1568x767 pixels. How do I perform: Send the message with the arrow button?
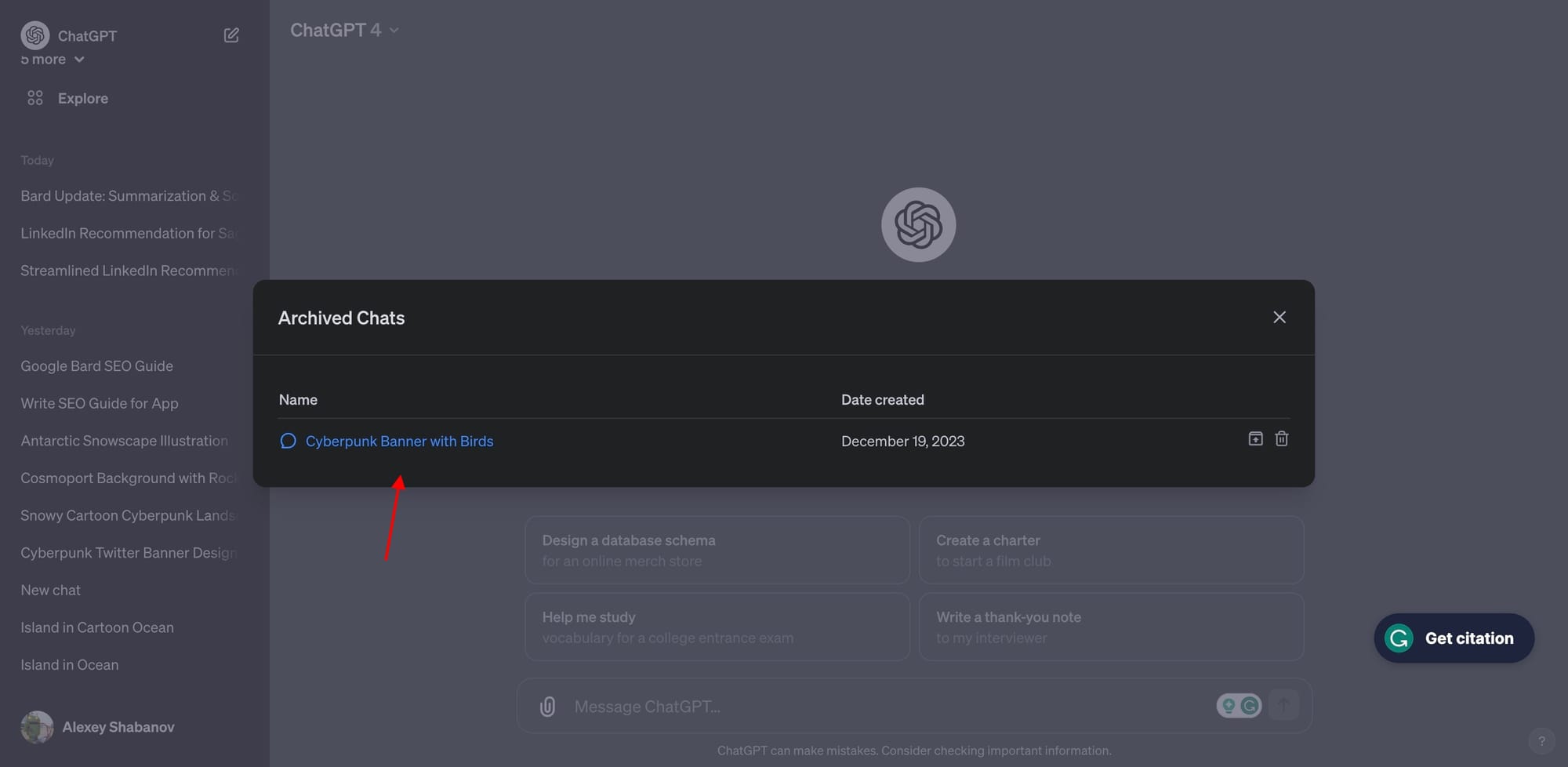pyautogui.click(x=1283, y=705)
